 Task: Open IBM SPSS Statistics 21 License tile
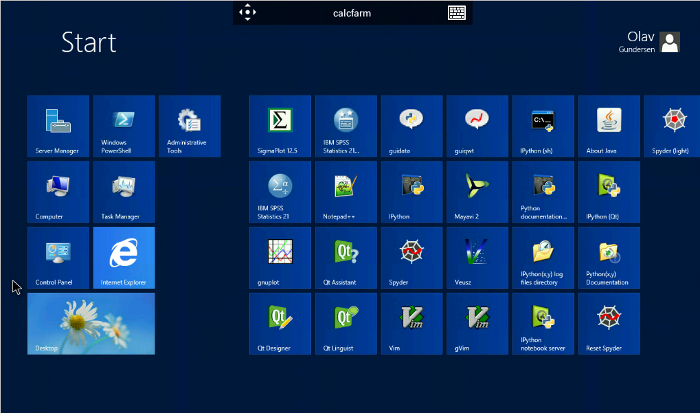coord(346,126)
